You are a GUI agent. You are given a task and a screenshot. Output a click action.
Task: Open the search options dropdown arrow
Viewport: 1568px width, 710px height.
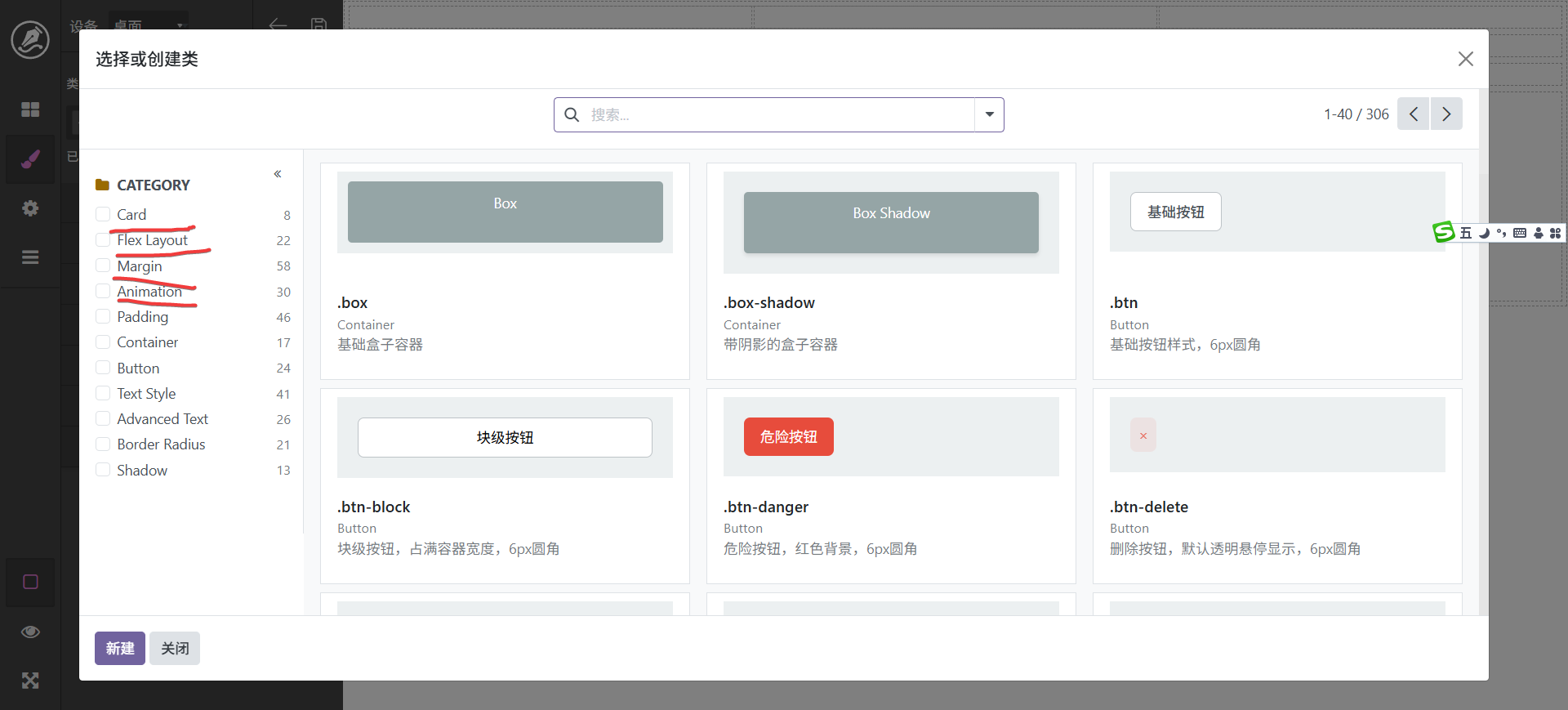[x=989, y=115]
